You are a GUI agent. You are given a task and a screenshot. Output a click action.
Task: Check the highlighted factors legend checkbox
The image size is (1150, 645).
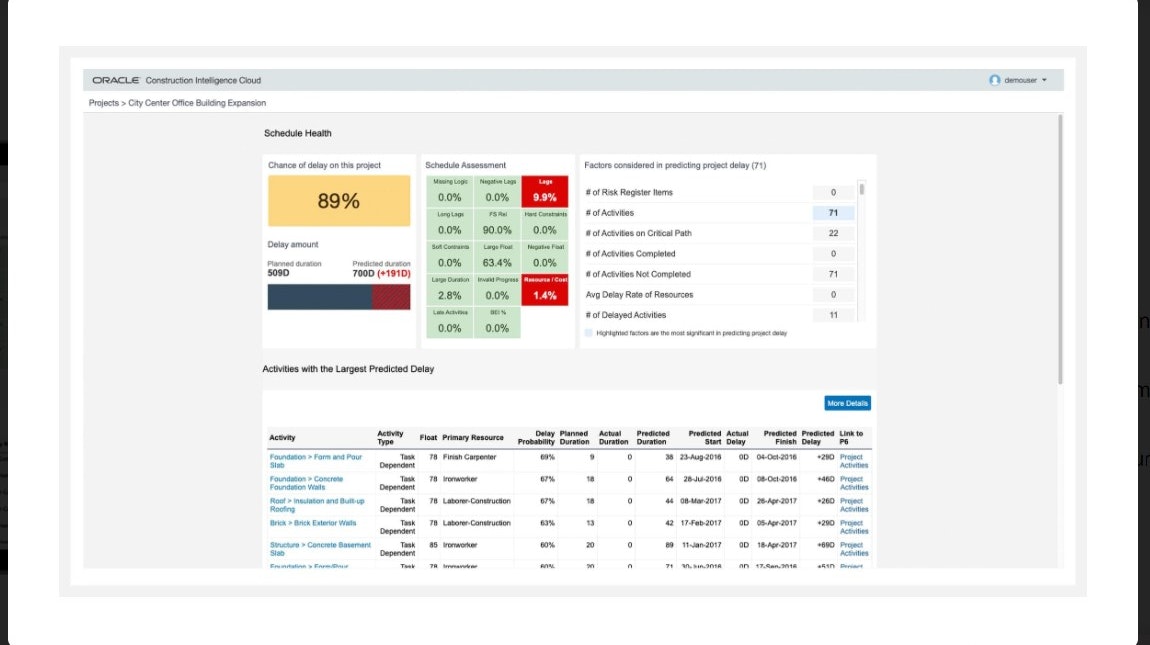[x=589, y=332]
